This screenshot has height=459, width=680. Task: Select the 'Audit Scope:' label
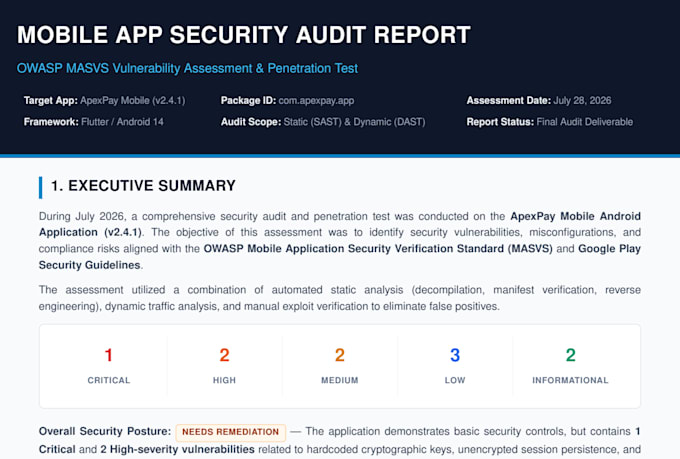251,122
